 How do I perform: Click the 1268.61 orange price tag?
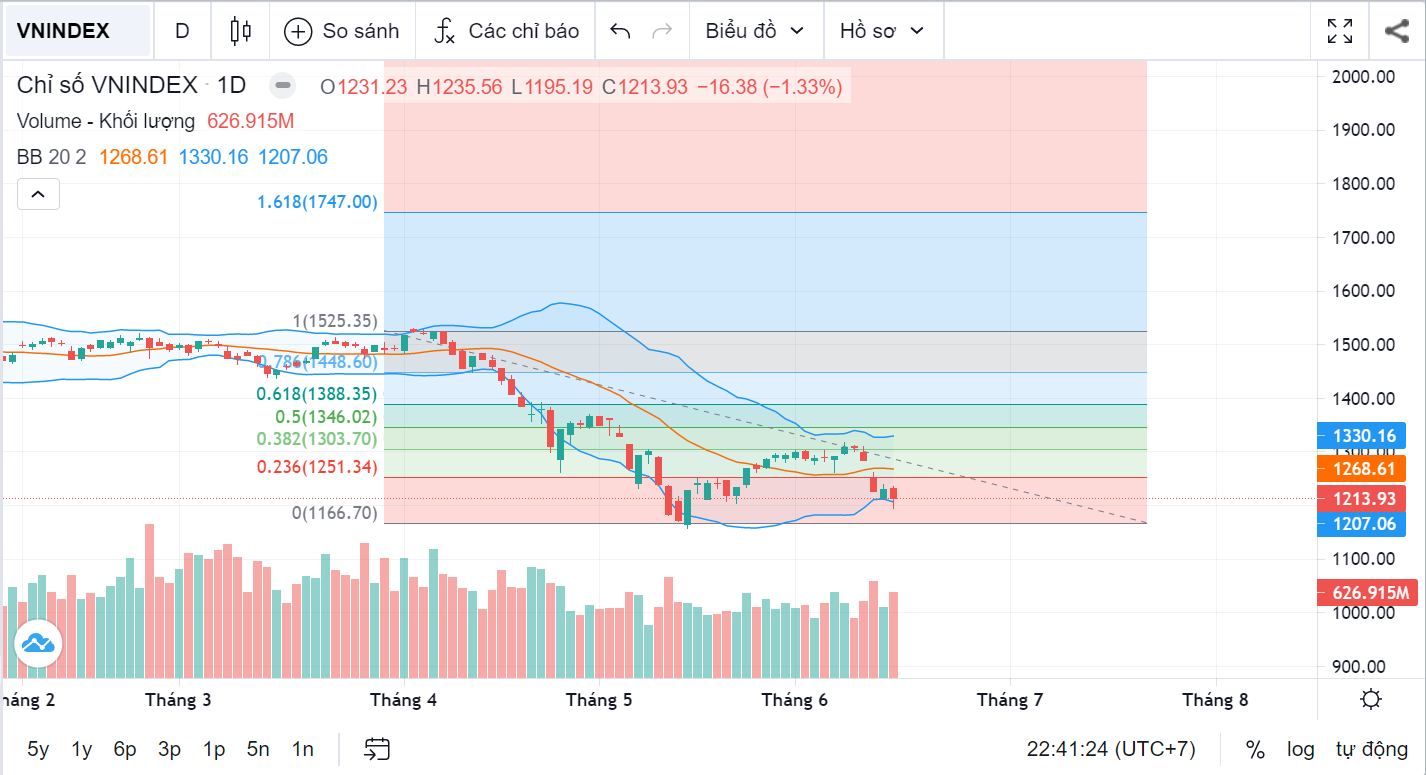point(1362,469)
